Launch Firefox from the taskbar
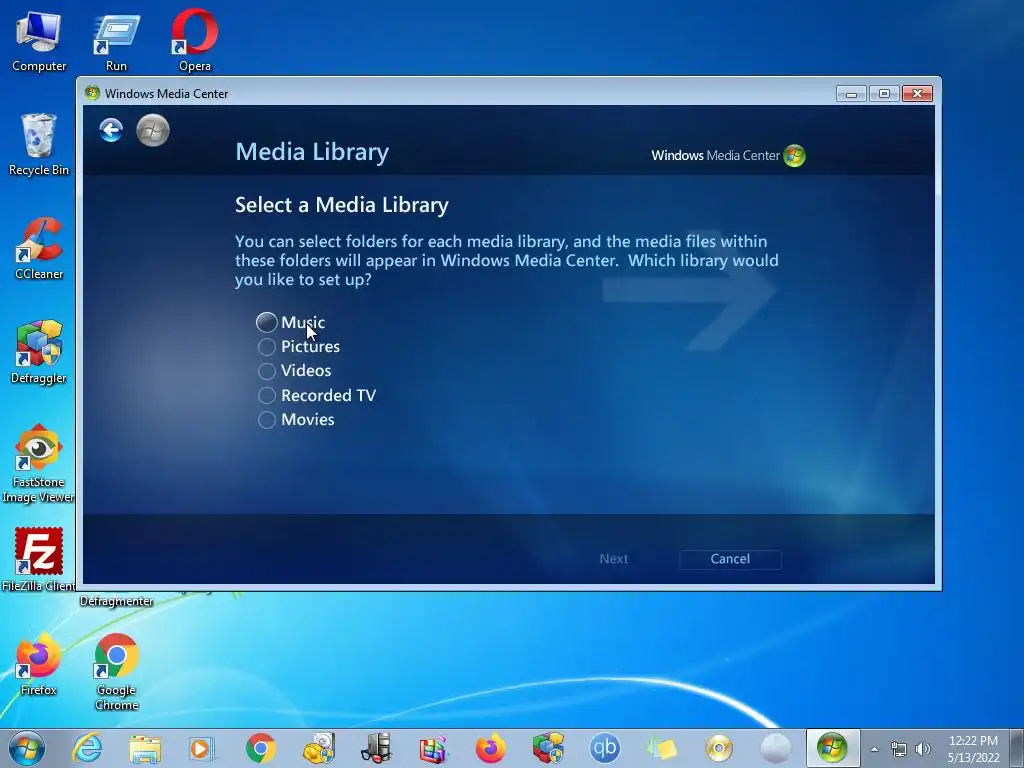Viewport: 1024px width, 768px height. 490,748
